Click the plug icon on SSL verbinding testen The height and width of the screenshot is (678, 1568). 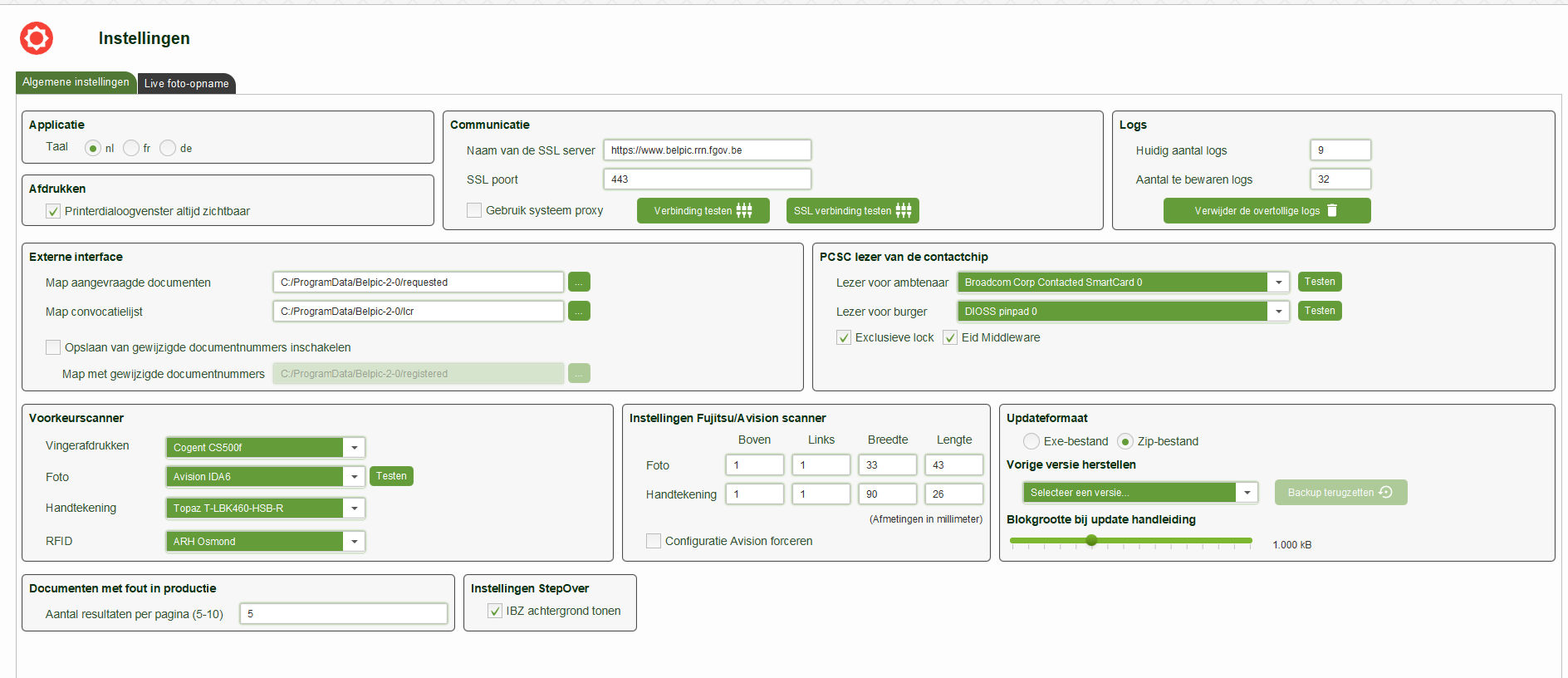pos(904,211)
